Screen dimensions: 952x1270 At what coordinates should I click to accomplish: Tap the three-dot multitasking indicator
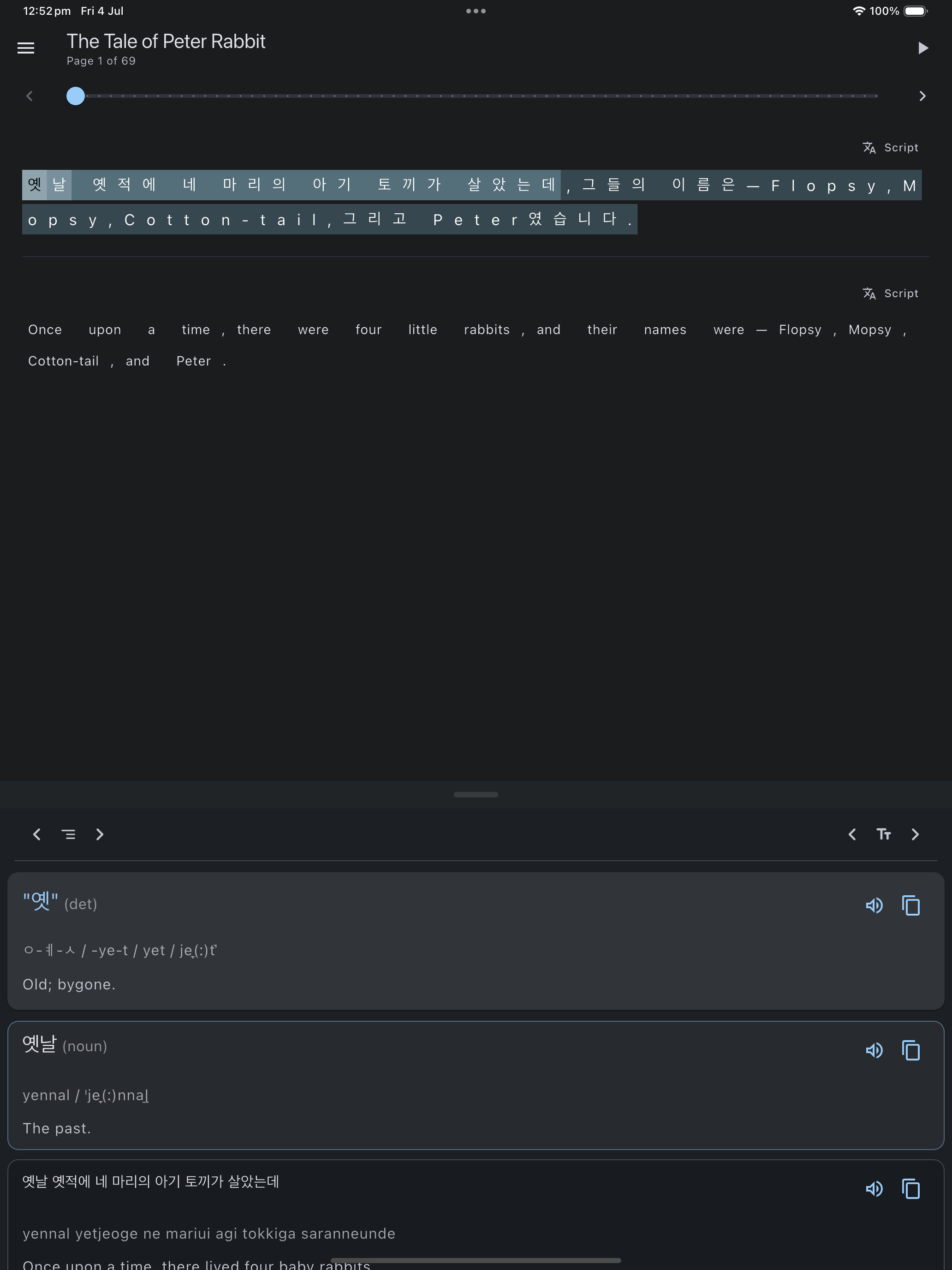click(476, 11)
